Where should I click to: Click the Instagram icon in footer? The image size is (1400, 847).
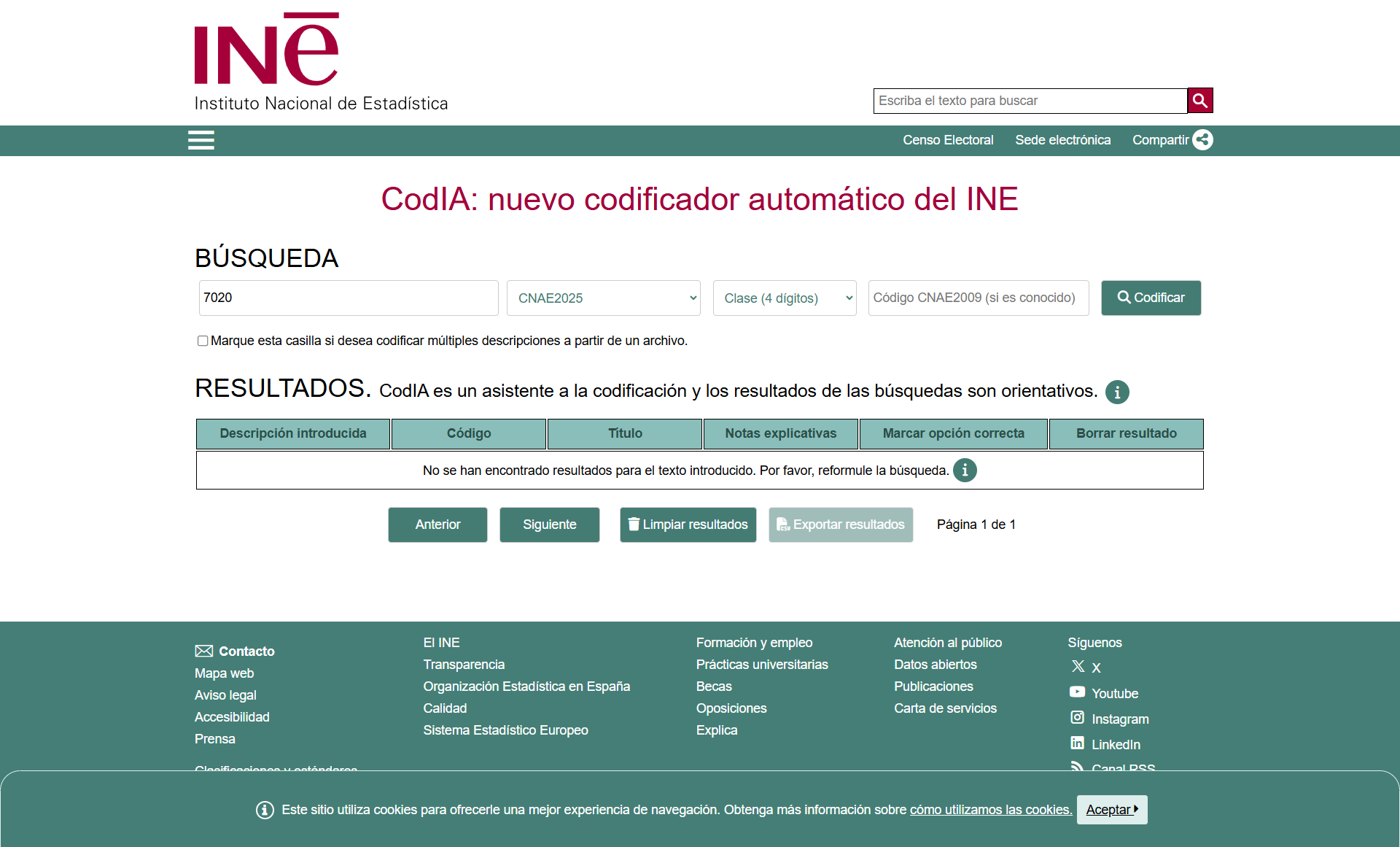(1077, 718)
